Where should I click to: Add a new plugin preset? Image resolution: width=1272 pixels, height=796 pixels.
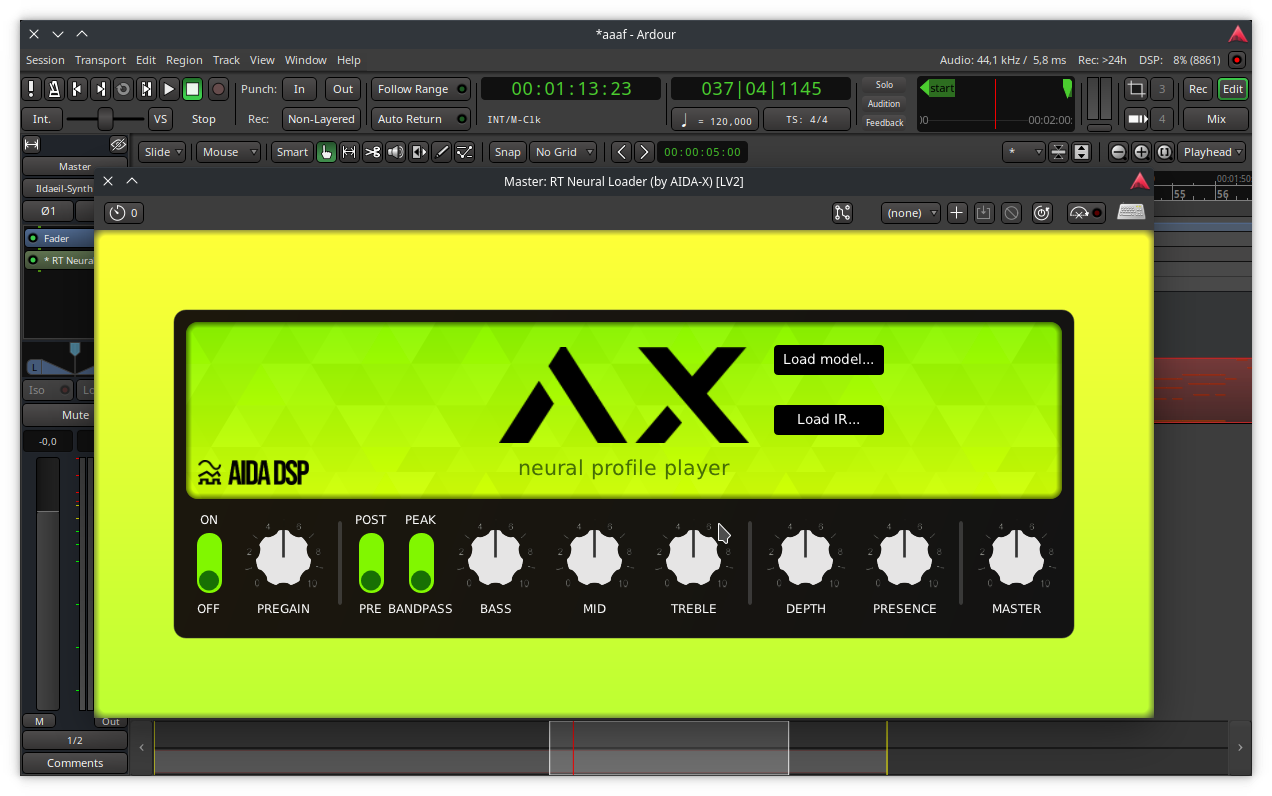coord(957,212)
